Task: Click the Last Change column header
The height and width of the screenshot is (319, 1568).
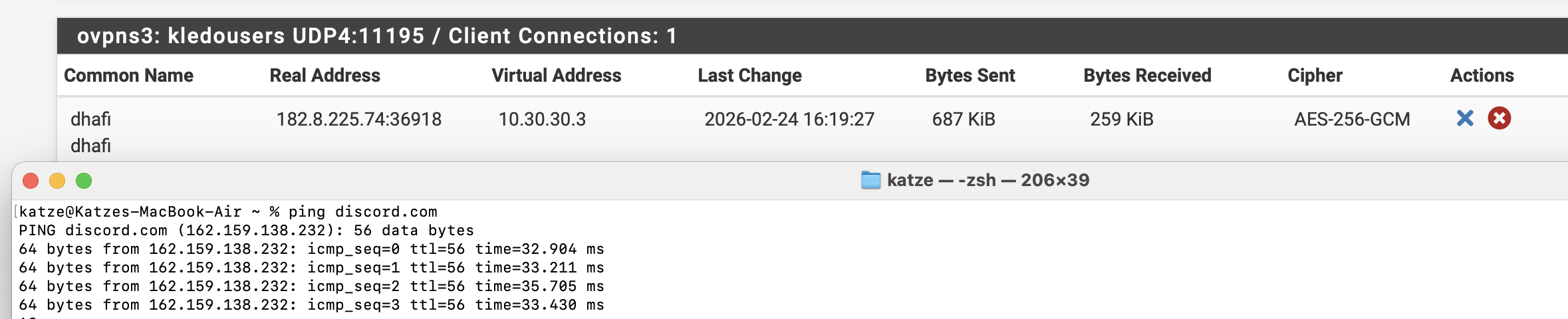Action: [x=749, y=76]
